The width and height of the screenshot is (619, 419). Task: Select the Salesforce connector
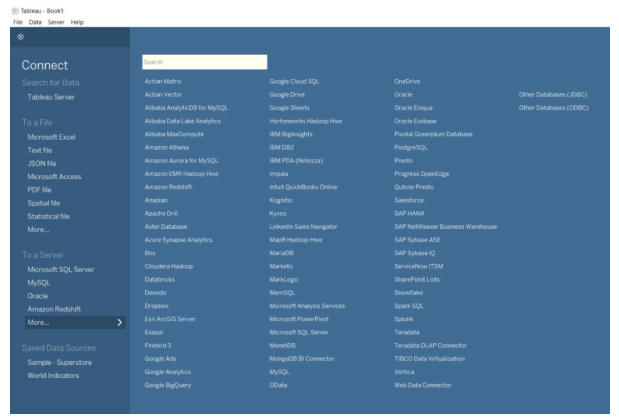click(409, 200)
